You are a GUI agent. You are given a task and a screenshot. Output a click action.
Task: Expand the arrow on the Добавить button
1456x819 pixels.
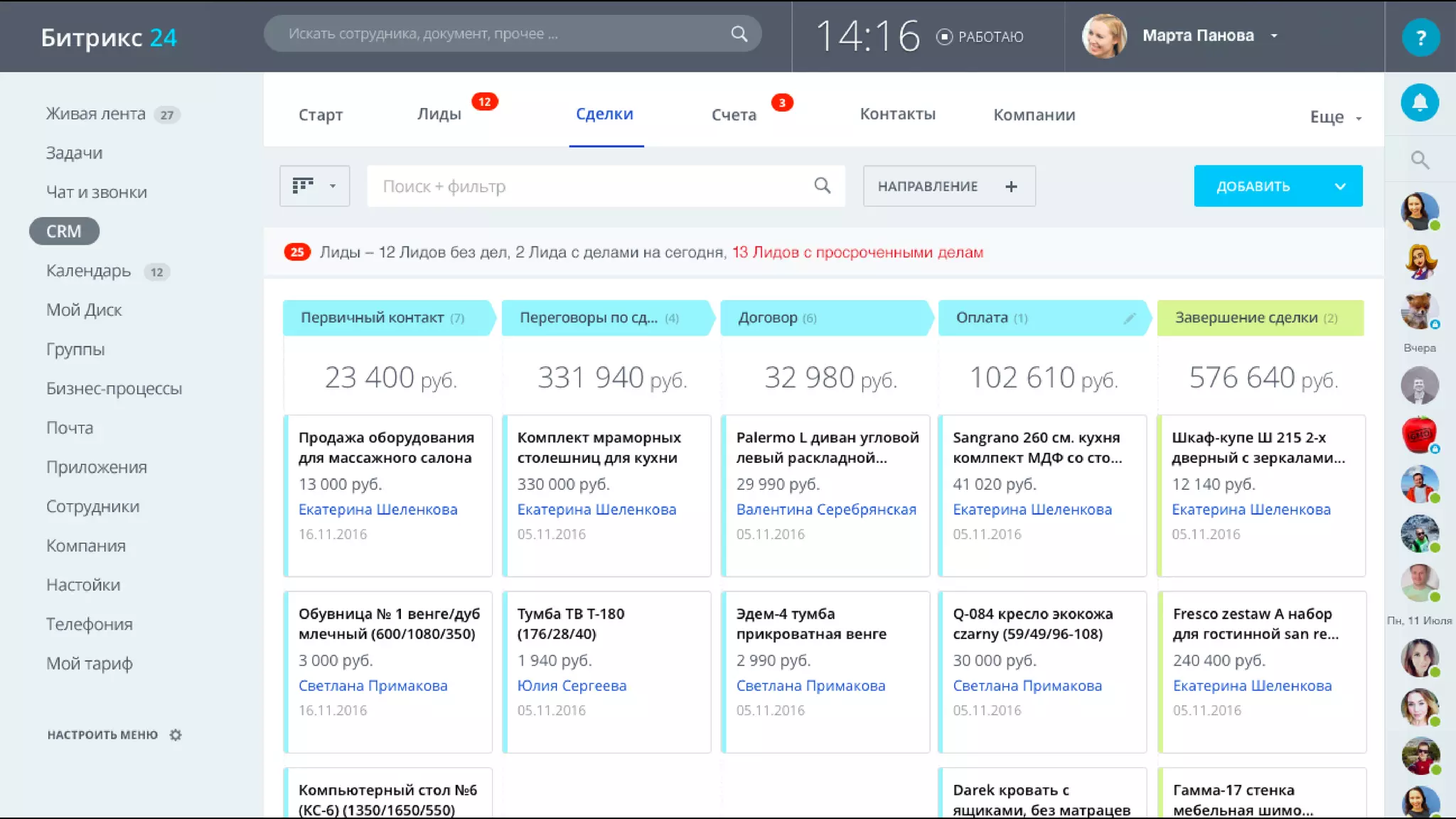click(x=1340, y=187)
